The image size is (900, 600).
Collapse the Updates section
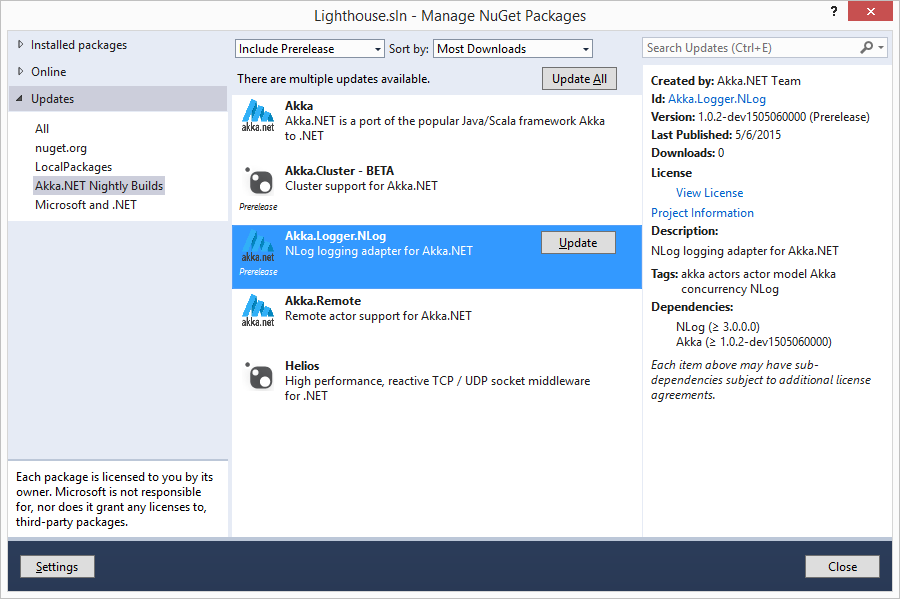[x=20, y=98]
